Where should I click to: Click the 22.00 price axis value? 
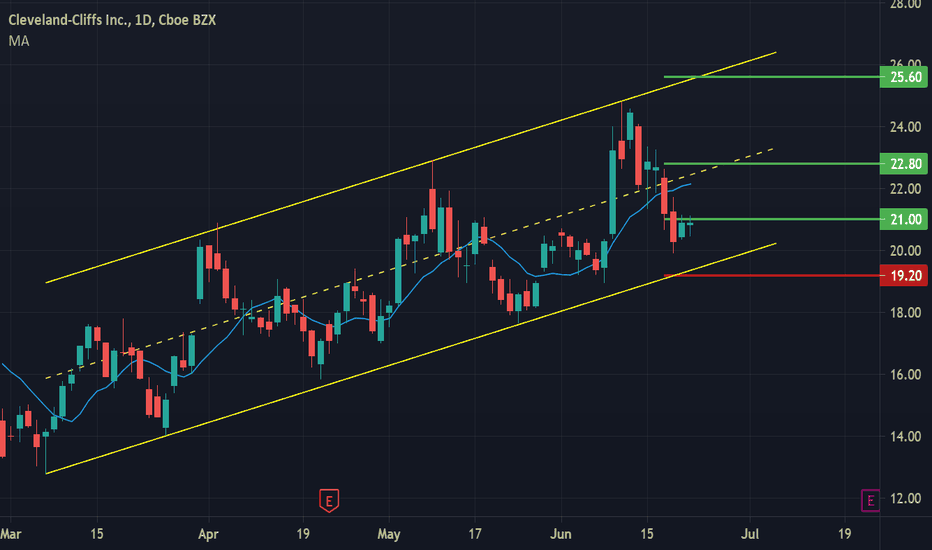[x=905, y=188]
